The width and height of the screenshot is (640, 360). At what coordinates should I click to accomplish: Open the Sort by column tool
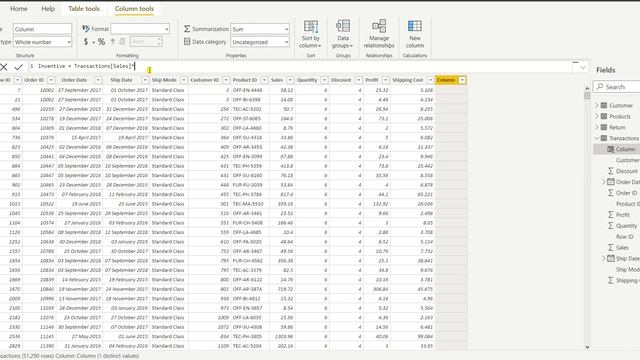tap(311, 34)
